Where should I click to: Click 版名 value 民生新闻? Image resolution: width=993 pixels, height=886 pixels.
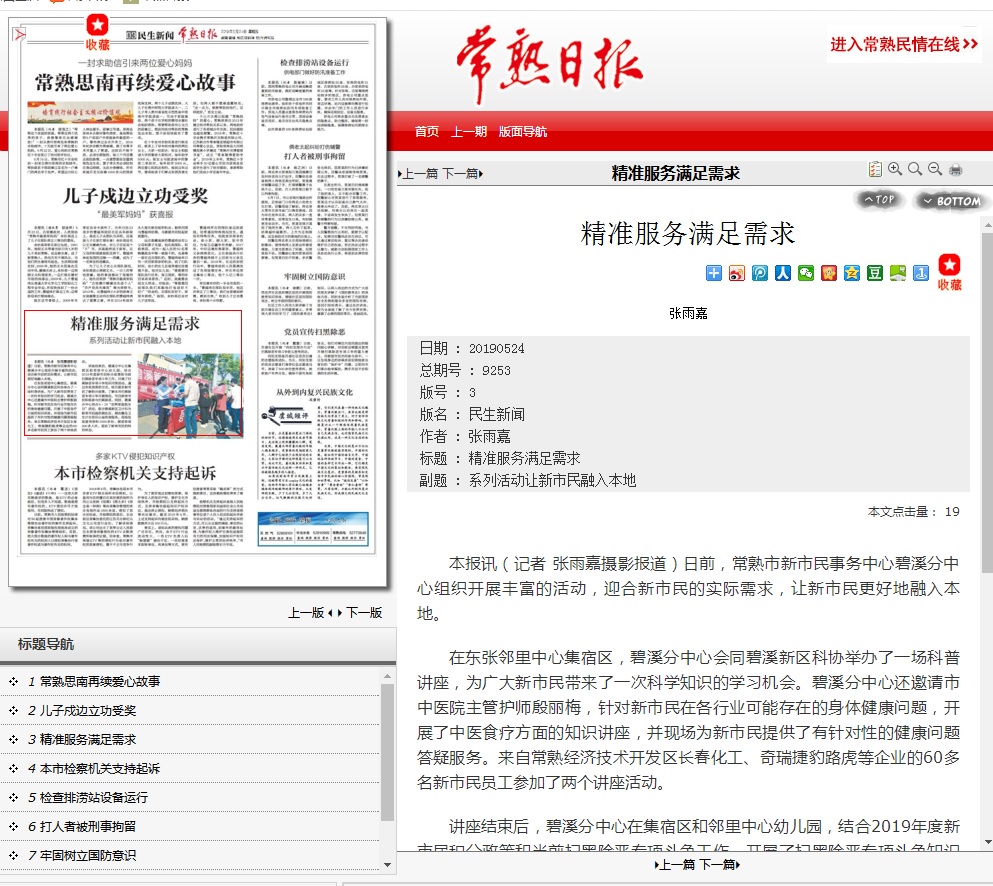(x=496, y=414)
